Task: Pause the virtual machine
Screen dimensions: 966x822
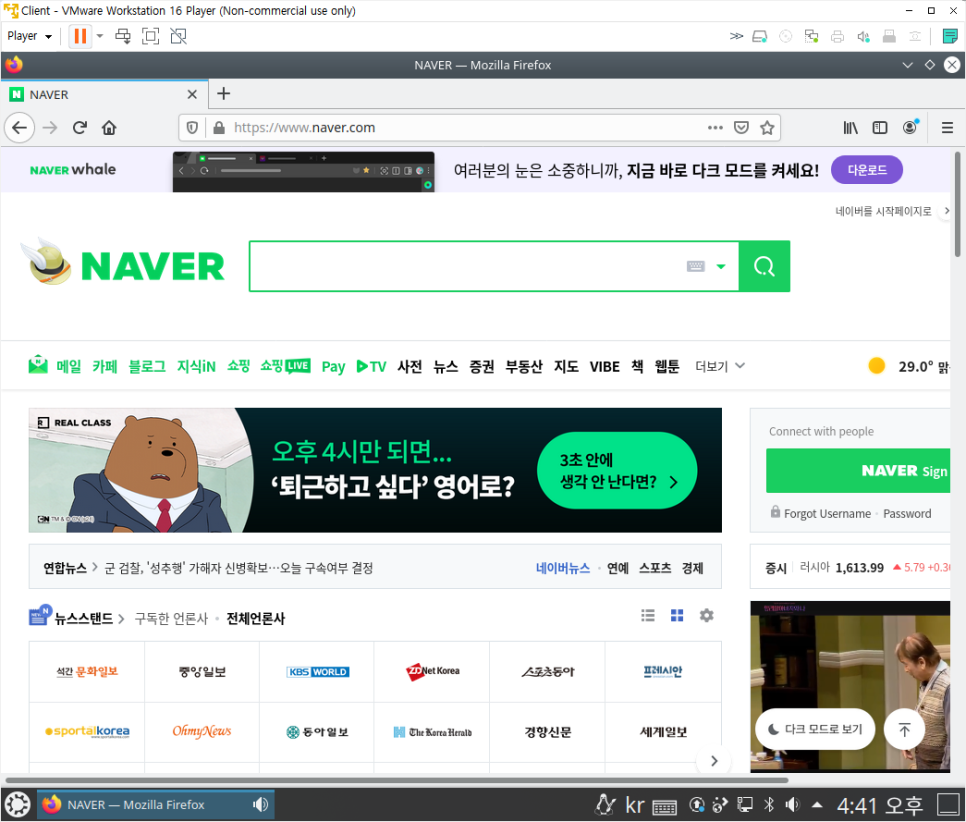Action: (80, 36)
